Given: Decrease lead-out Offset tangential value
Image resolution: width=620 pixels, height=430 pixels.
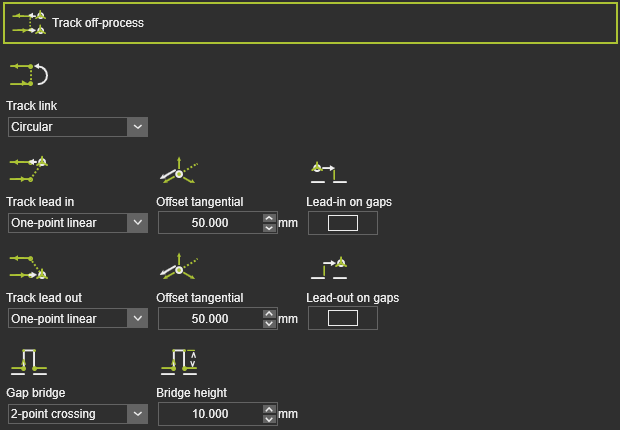Looking at the screenshot, I should 268,324.
